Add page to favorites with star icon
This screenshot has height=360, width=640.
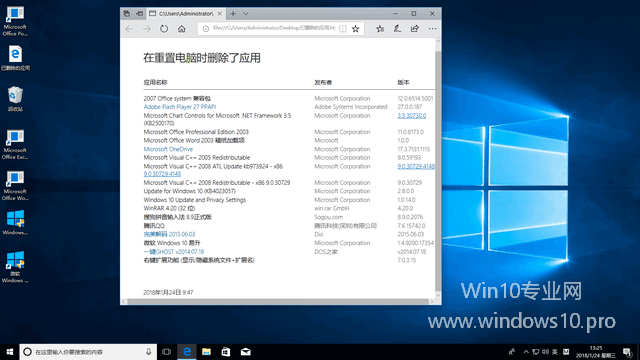click(356, 29)
